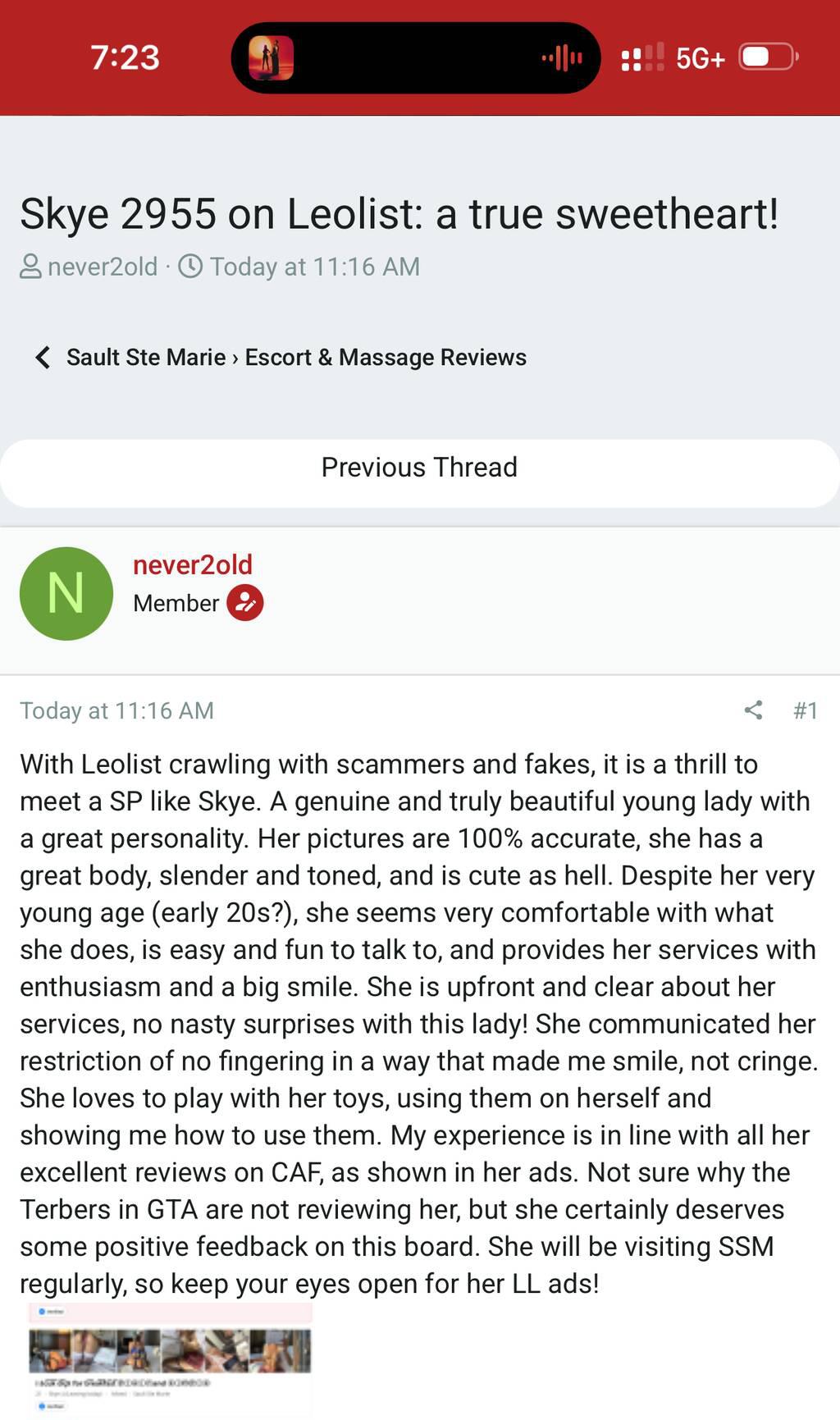Open the green N avatar profile

66,593
